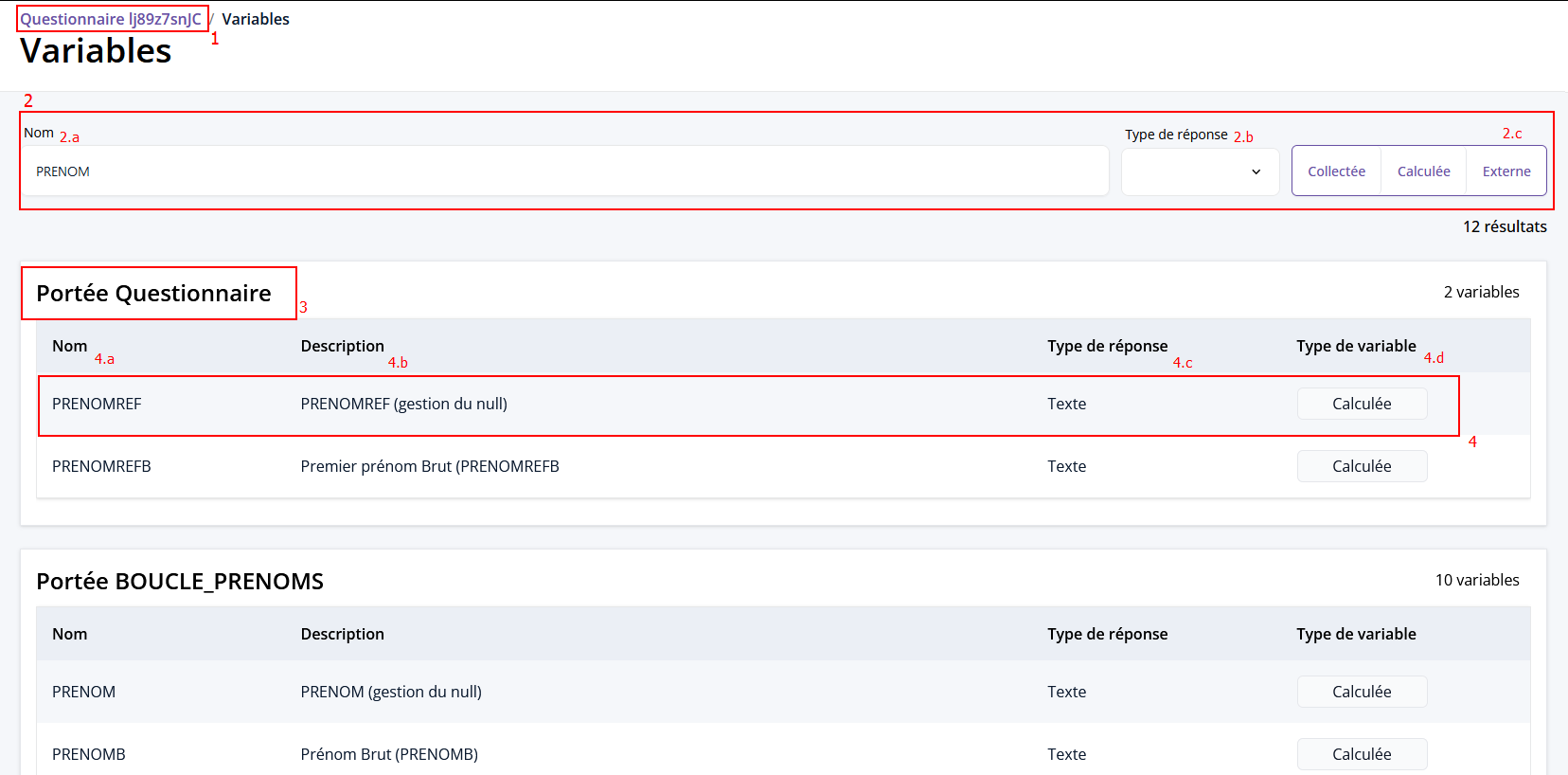Toggle the Externe variable filter

click(1506, 171)
